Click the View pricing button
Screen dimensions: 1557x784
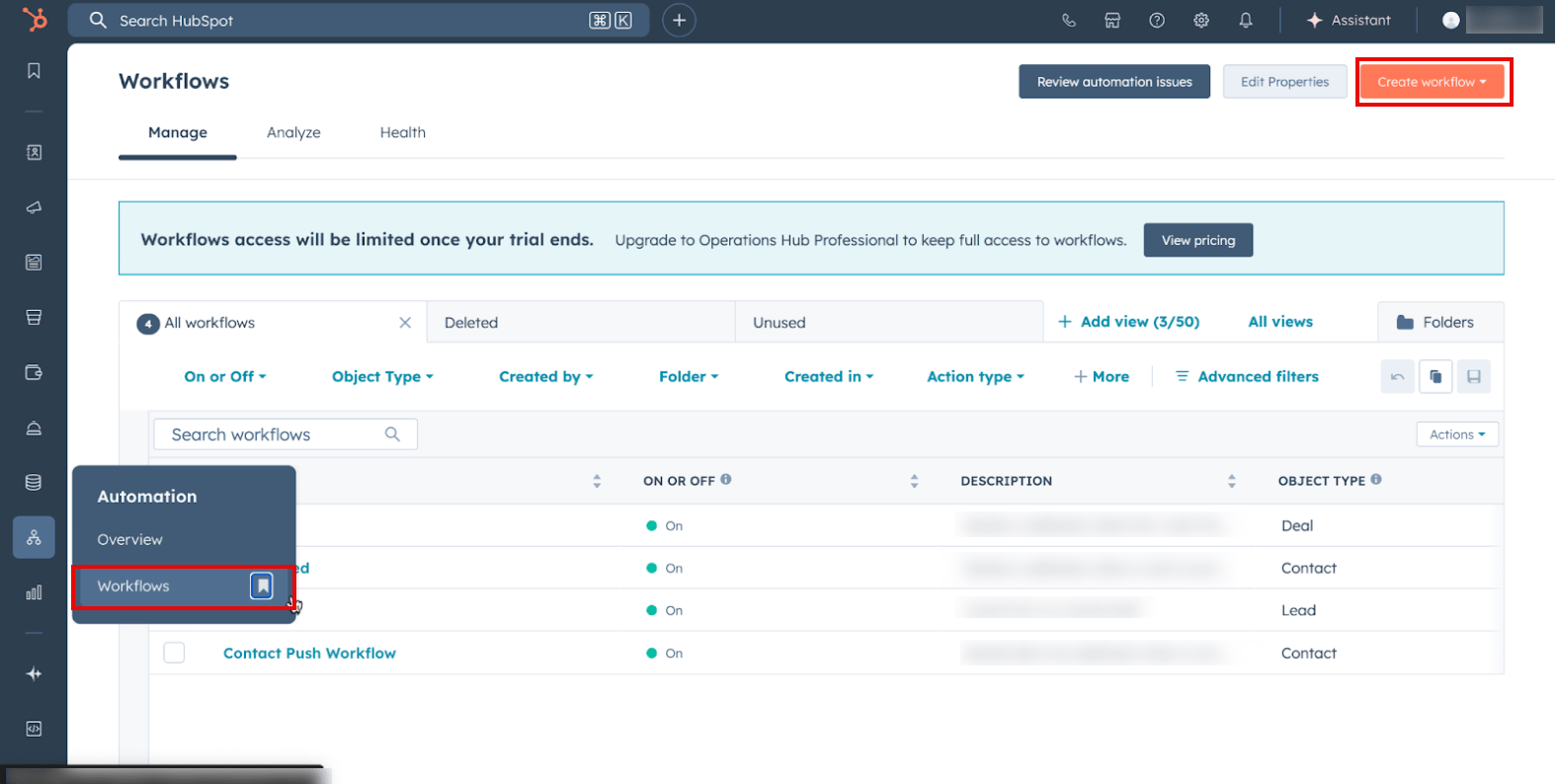(1198, 240)
